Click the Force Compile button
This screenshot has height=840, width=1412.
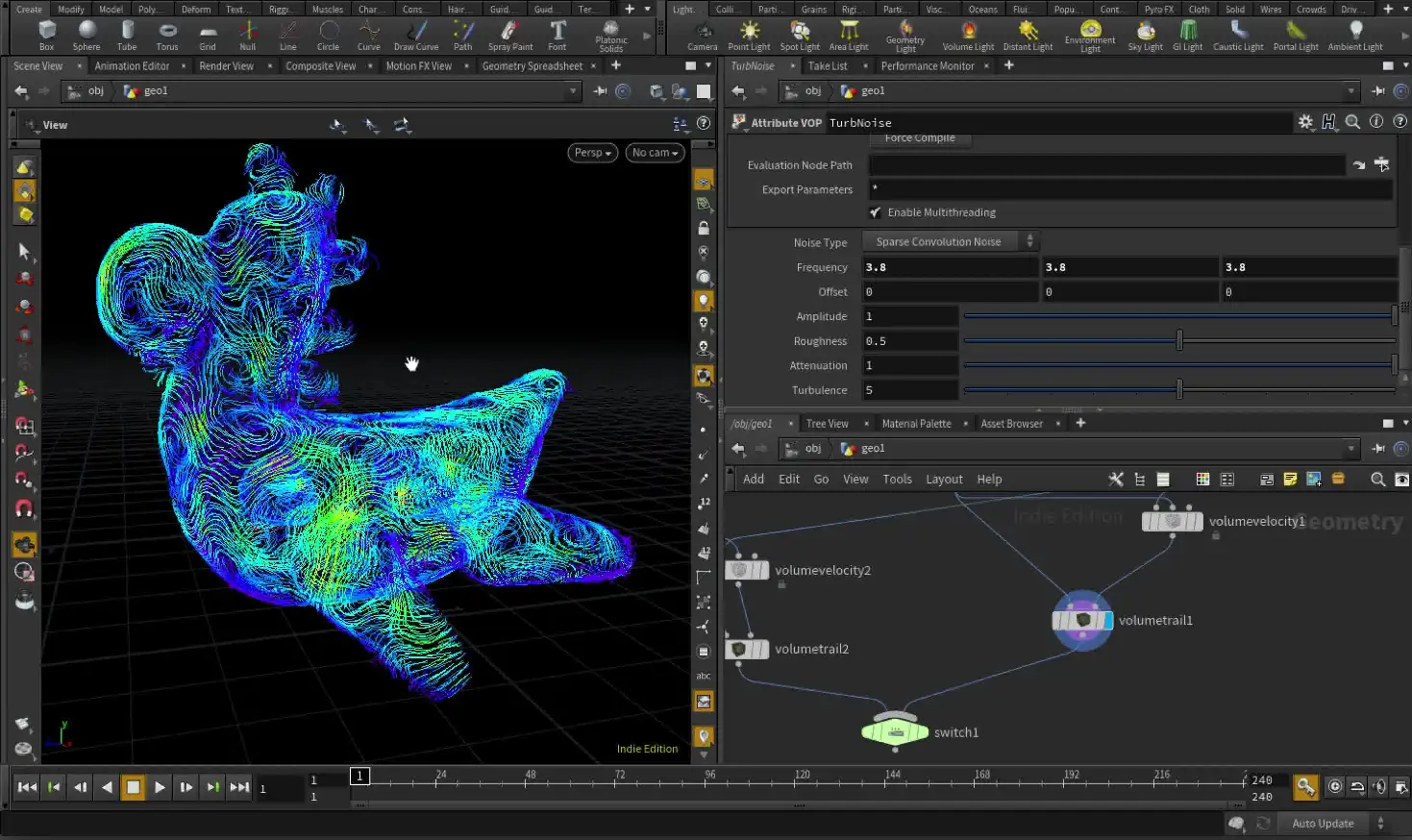pyautogui.click(x=919, y=137)
